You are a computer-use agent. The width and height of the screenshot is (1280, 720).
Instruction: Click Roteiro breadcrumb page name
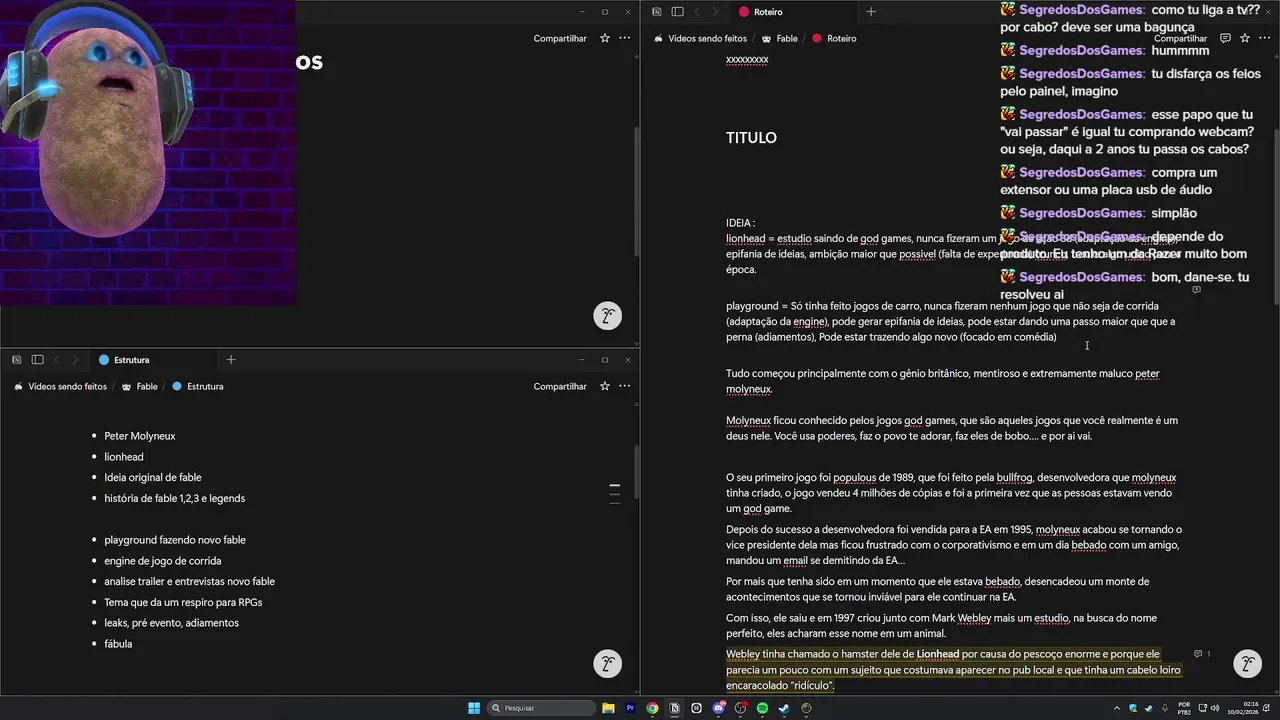pos(834,38)
